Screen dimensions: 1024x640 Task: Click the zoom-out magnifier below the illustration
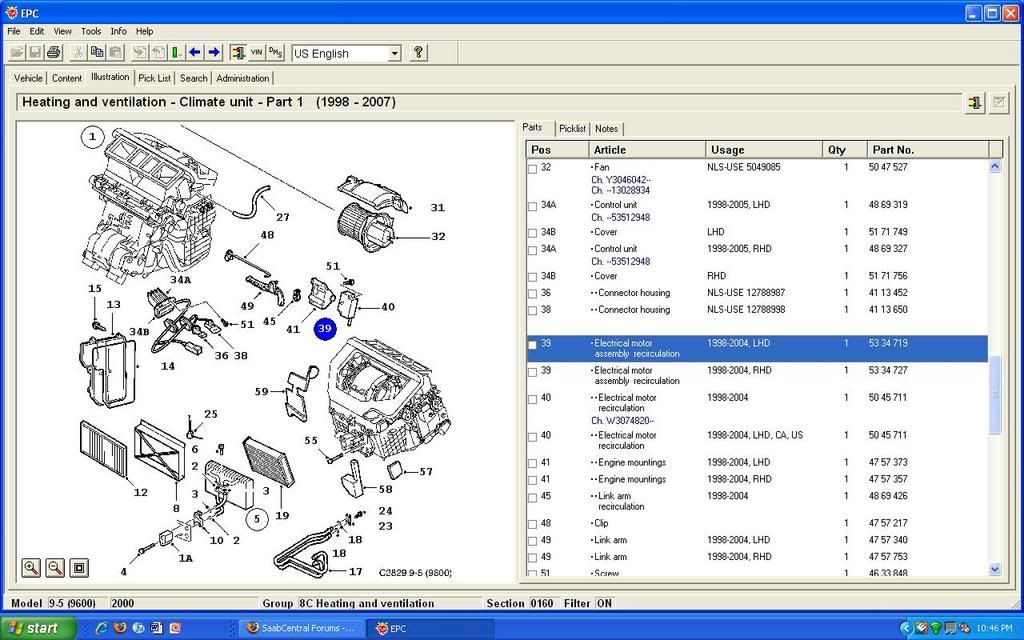[x=53, y=568]
